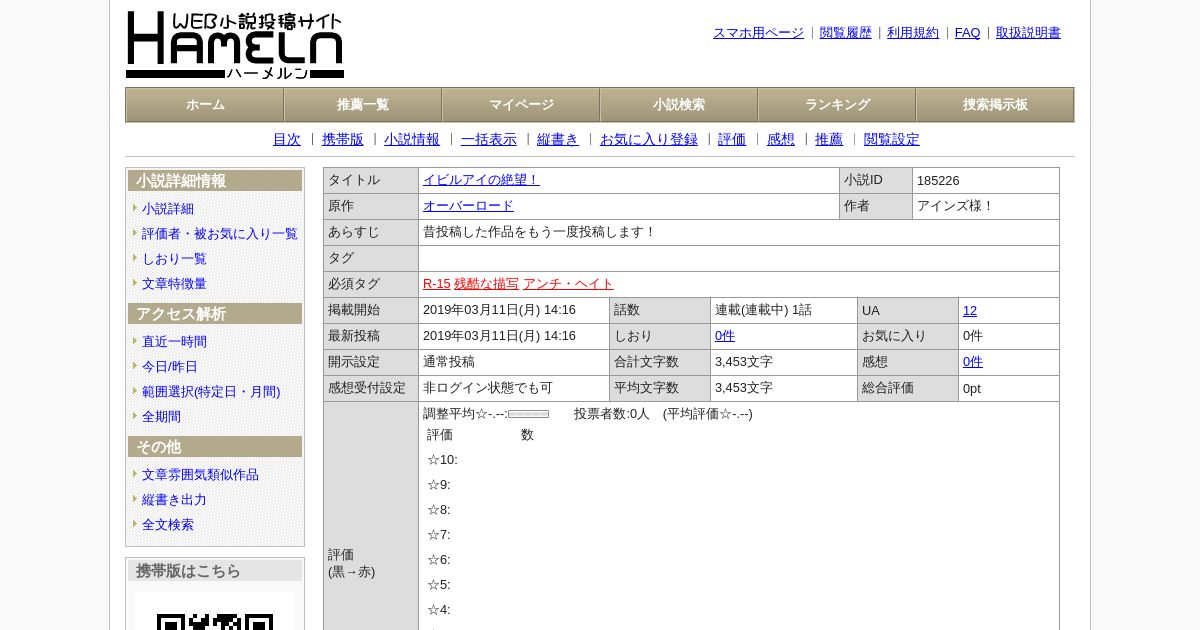The image size is (1200, 630).
Task: Select the 非ログイン状態でも可 cell
Action: click(x=514, y=388)
